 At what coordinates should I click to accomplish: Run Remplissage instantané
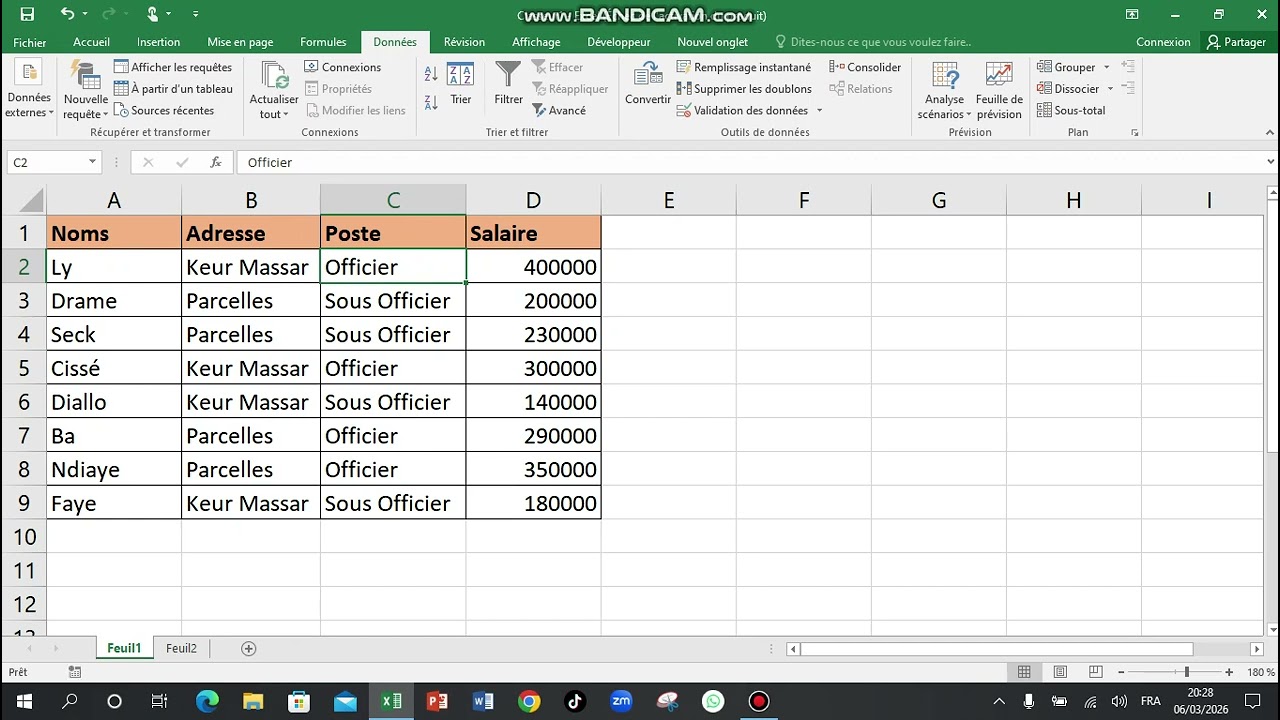[744, 67]
